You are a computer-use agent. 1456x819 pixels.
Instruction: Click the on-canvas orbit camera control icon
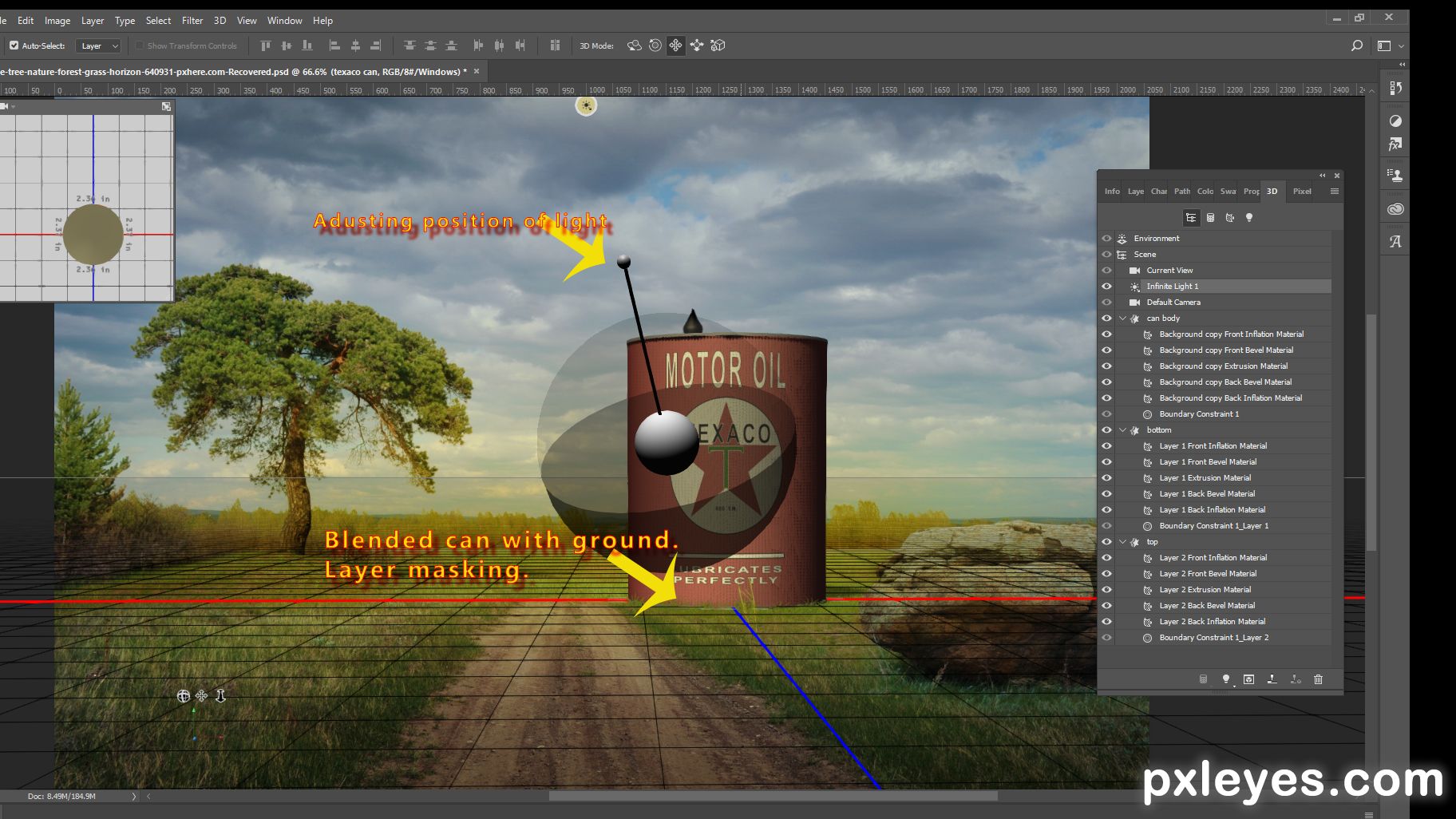184,696
